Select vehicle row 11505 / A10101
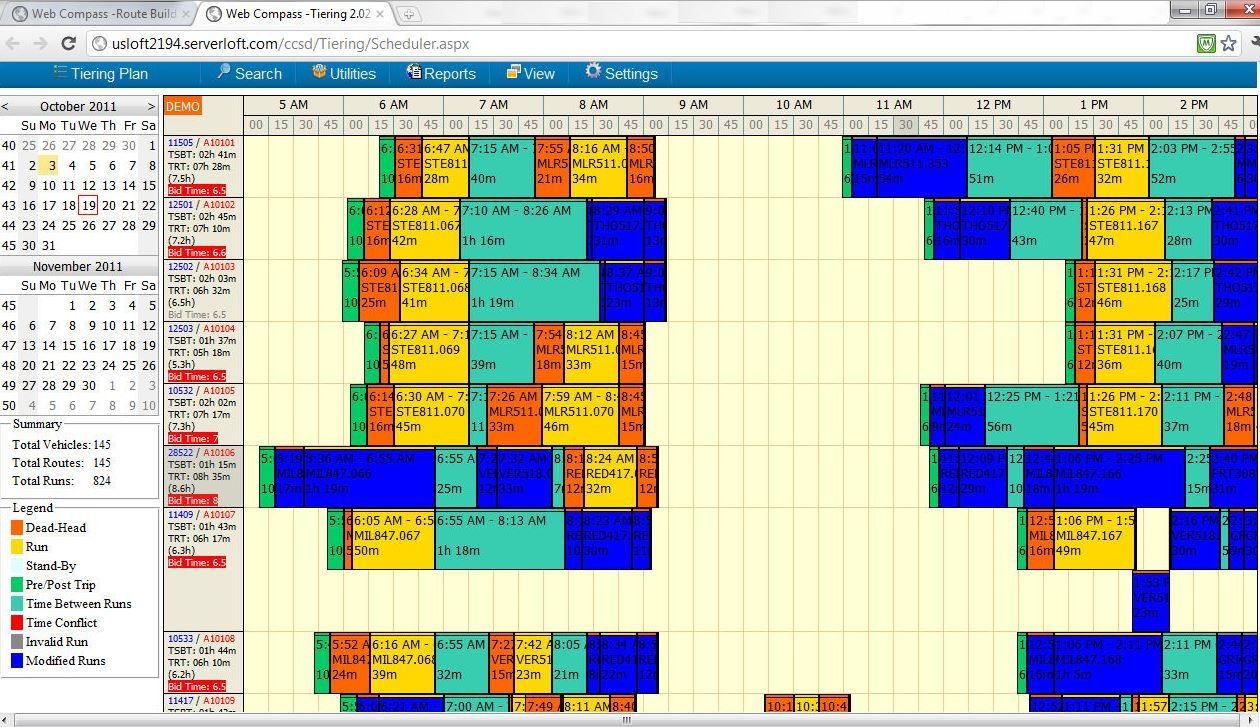Screen dimensions: 1260x727 (203, 166)
